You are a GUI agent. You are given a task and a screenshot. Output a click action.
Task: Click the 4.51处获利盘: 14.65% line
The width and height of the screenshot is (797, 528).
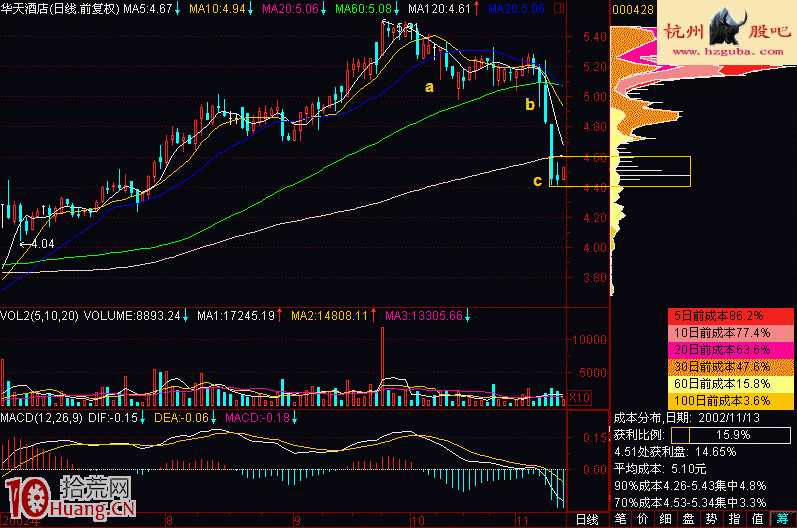(x=675, y=452)
